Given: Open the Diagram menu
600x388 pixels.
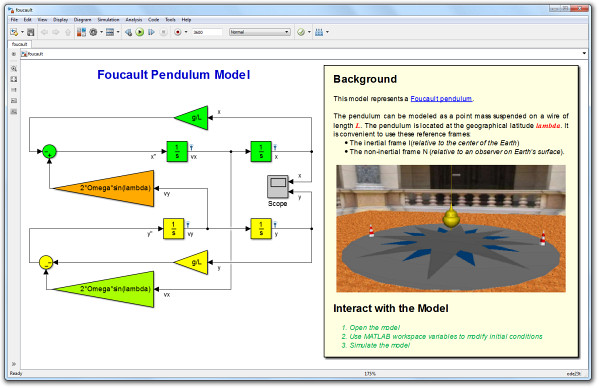Looking at the screenshot, I should click(82, 20).
